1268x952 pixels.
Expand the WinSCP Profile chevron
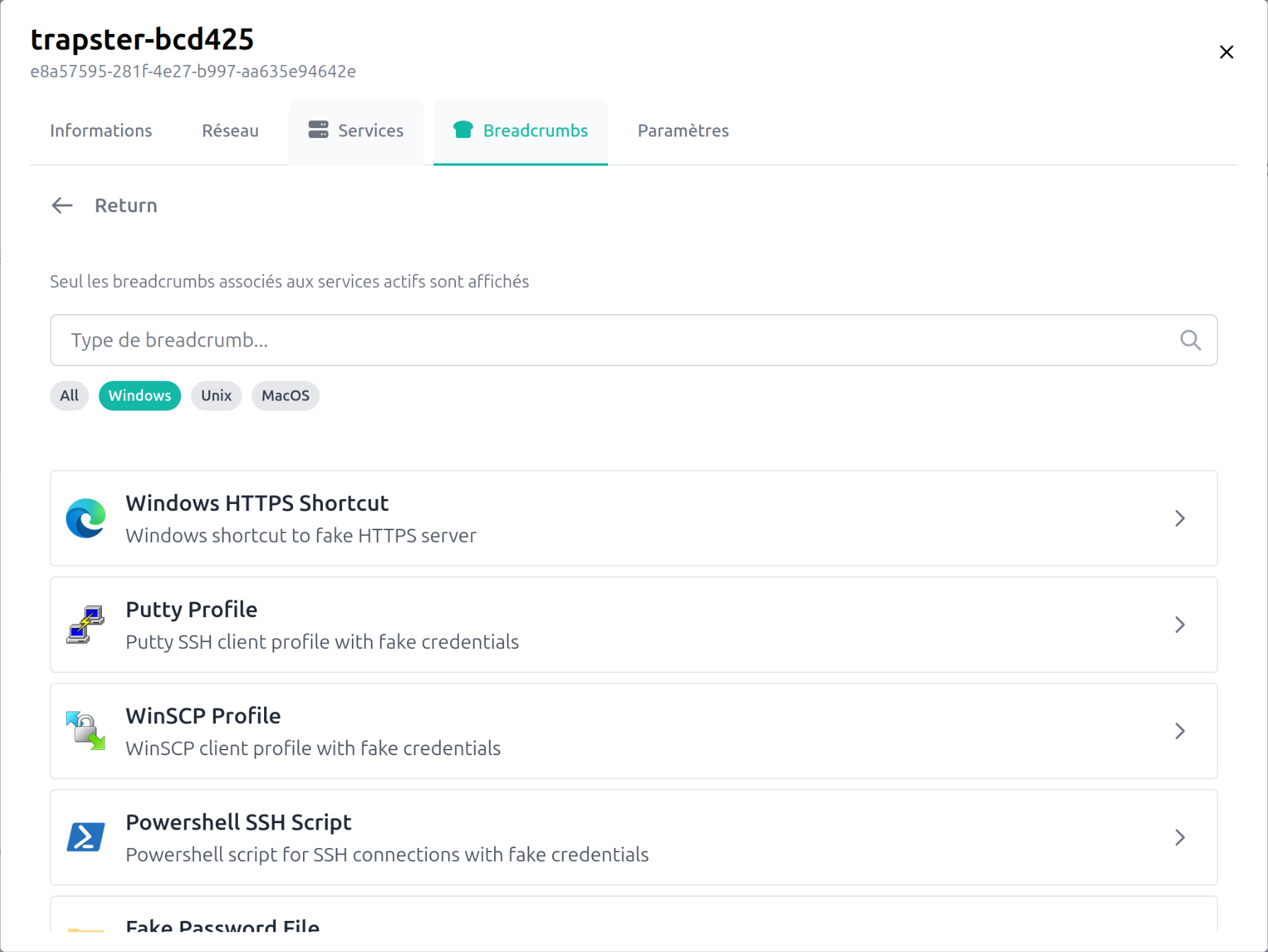click(1180, 730)
